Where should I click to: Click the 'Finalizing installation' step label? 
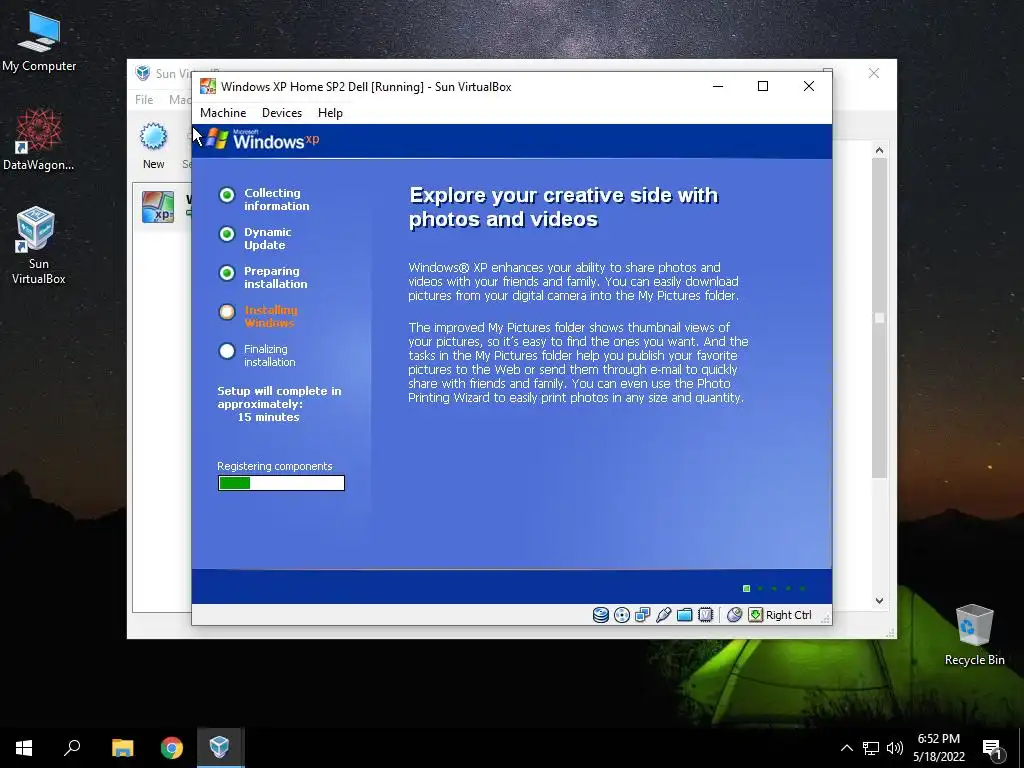[270, 355]
